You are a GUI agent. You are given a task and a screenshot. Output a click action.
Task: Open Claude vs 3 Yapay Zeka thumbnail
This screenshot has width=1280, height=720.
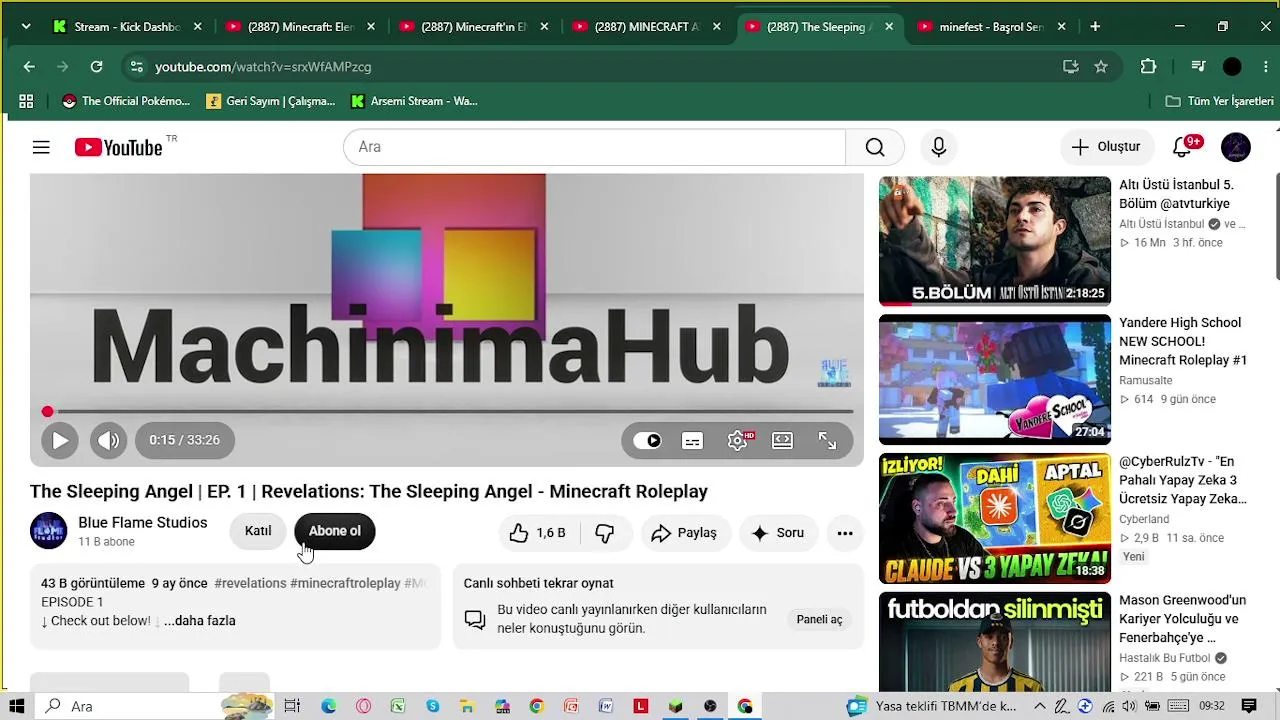[995, 518]
